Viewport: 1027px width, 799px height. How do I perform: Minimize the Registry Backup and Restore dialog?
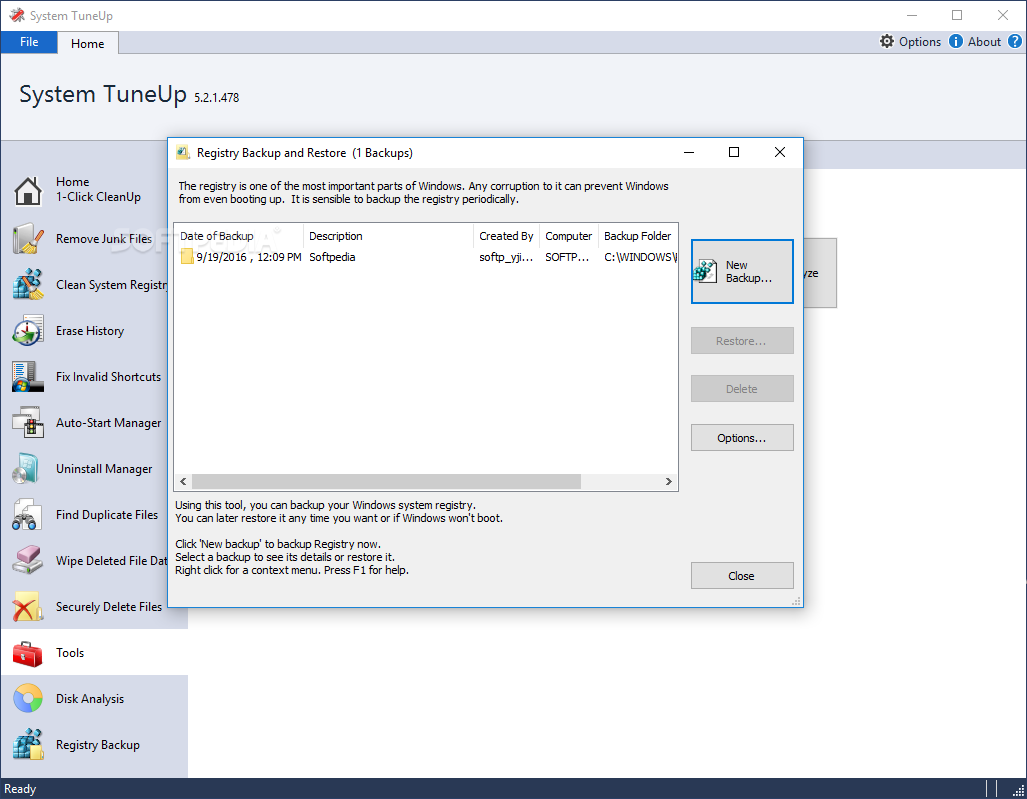click(689, 152)
